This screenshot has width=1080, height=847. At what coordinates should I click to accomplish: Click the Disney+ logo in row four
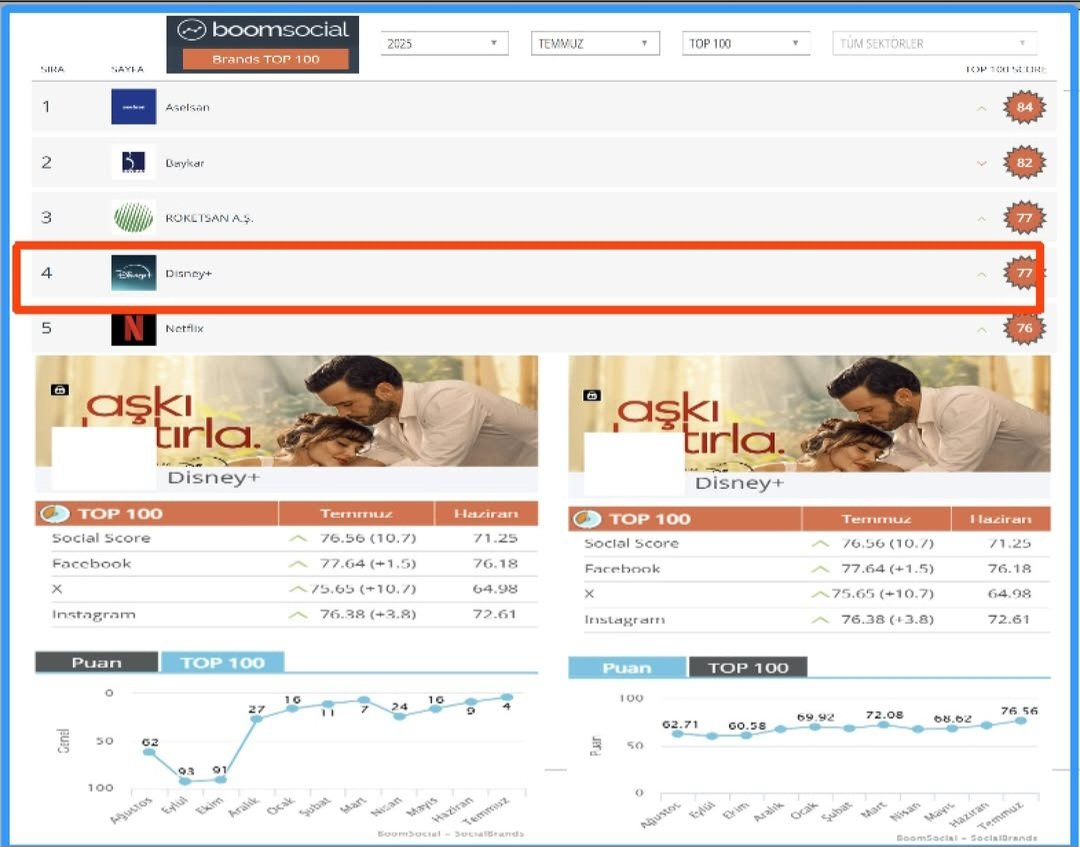pos(133,273)
